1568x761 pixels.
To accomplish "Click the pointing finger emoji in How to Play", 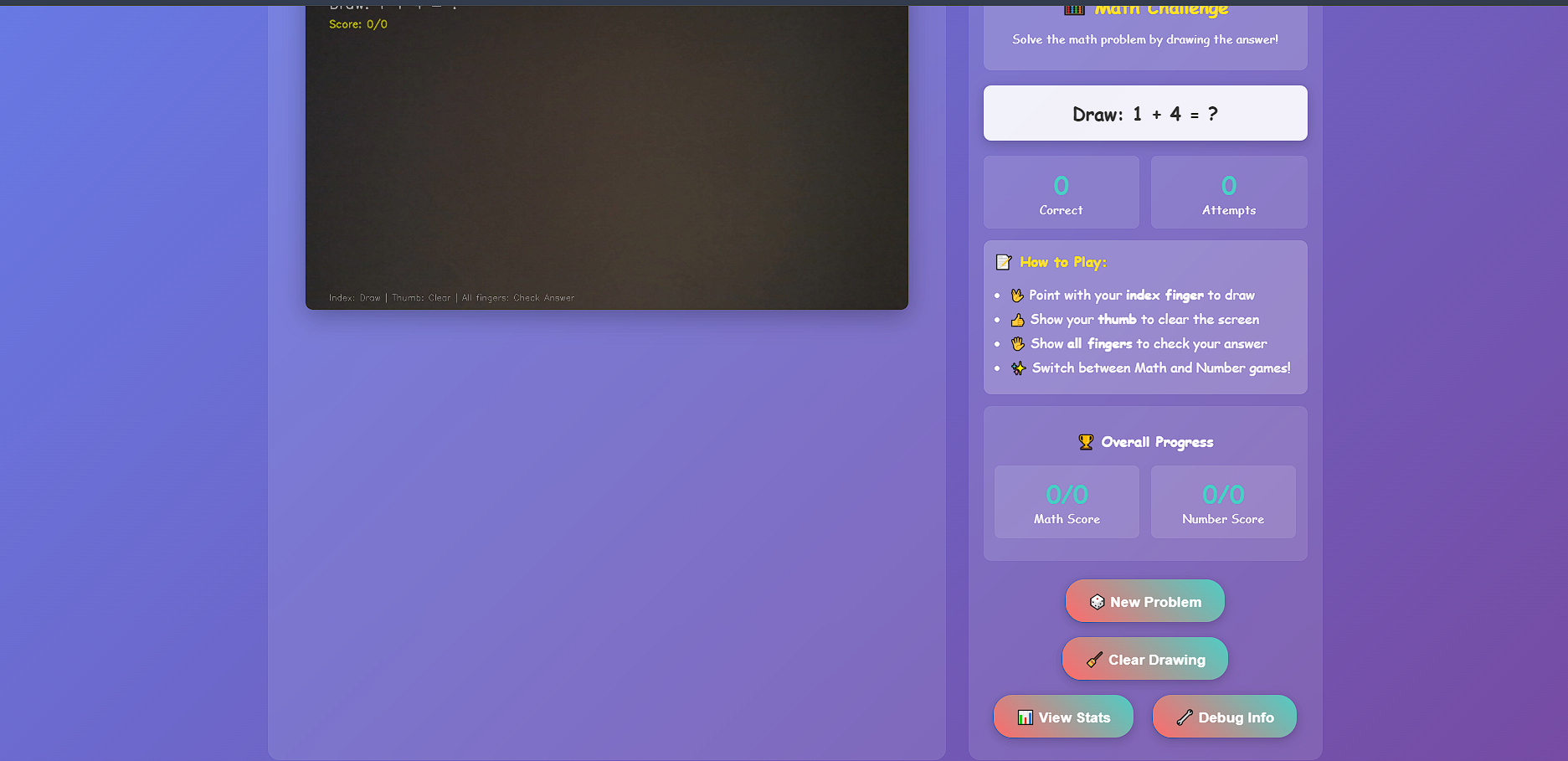I will click(1017, 296).
